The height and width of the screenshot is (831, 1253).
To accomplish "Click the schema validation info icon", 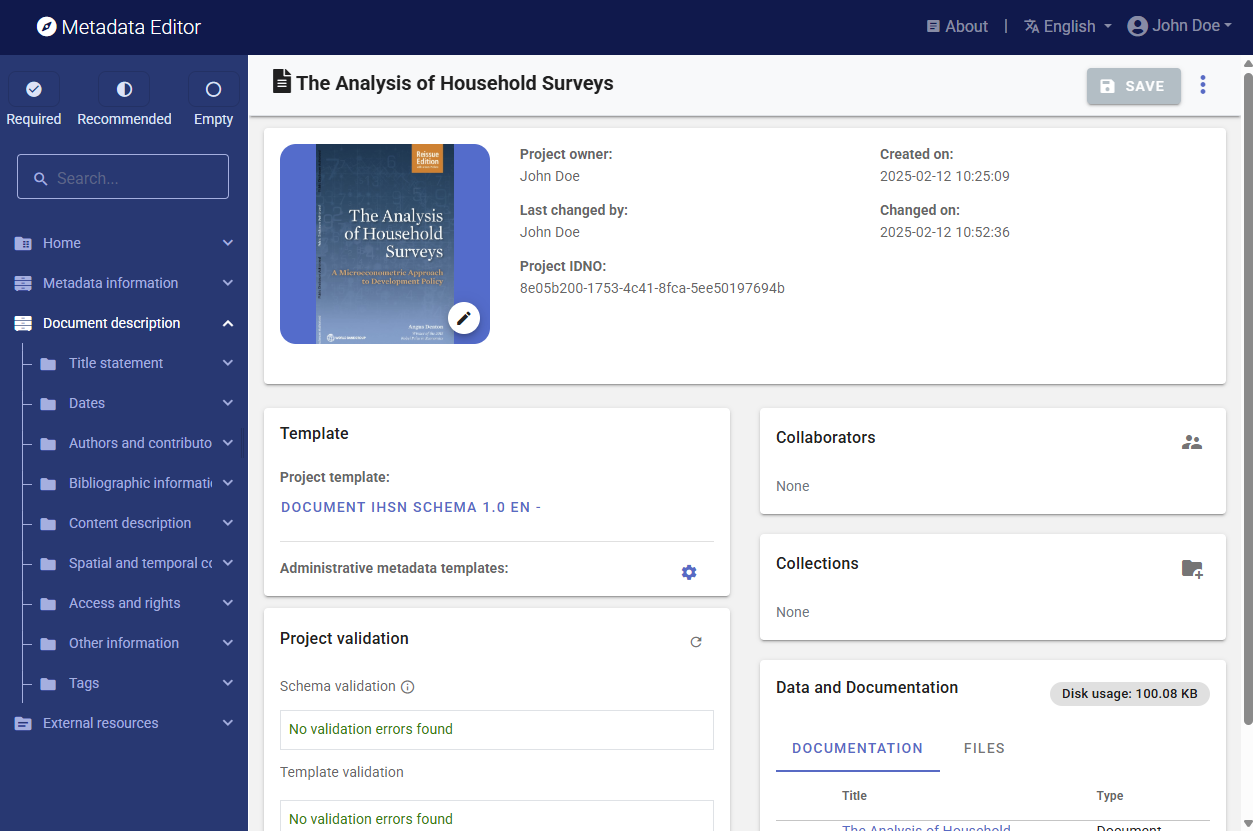I will coord(407,687).
